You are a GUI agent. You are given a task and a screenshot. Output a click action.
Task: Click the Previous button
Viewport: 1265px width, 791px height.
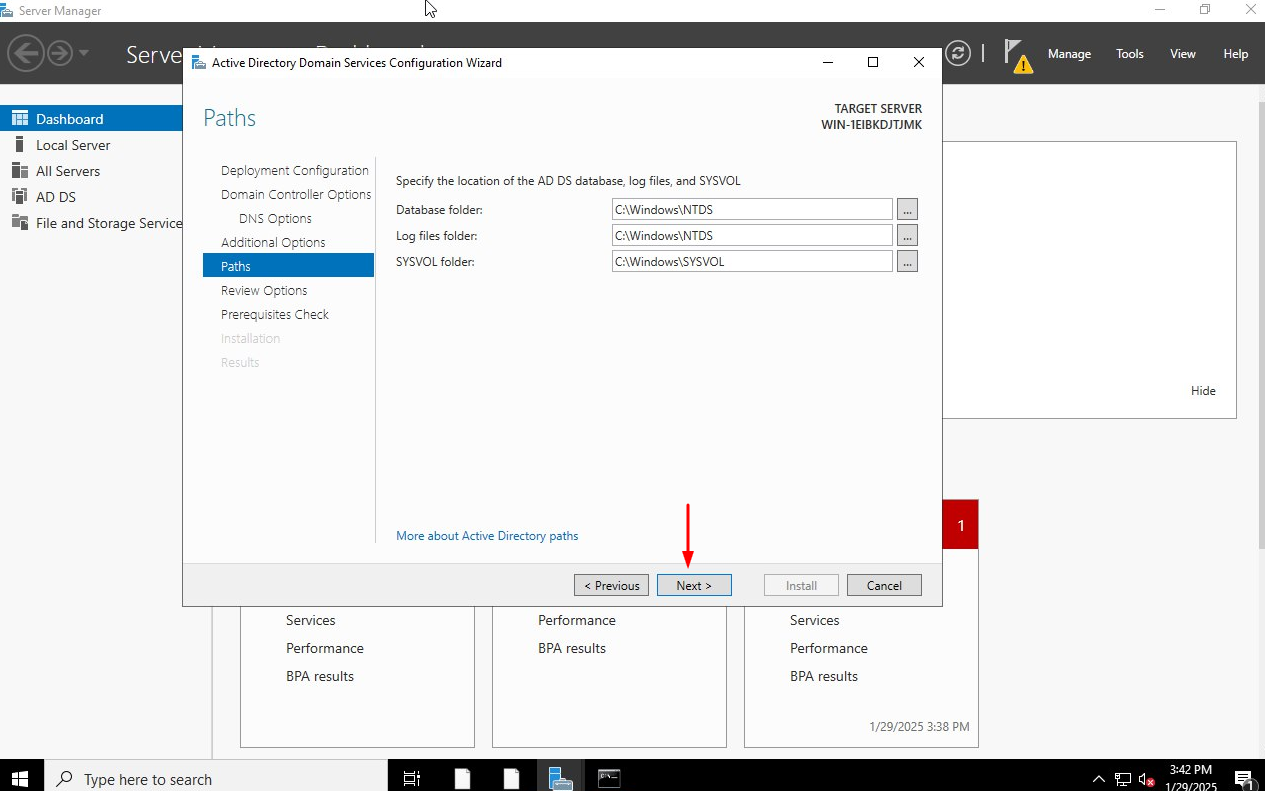[x=611, y=586]
